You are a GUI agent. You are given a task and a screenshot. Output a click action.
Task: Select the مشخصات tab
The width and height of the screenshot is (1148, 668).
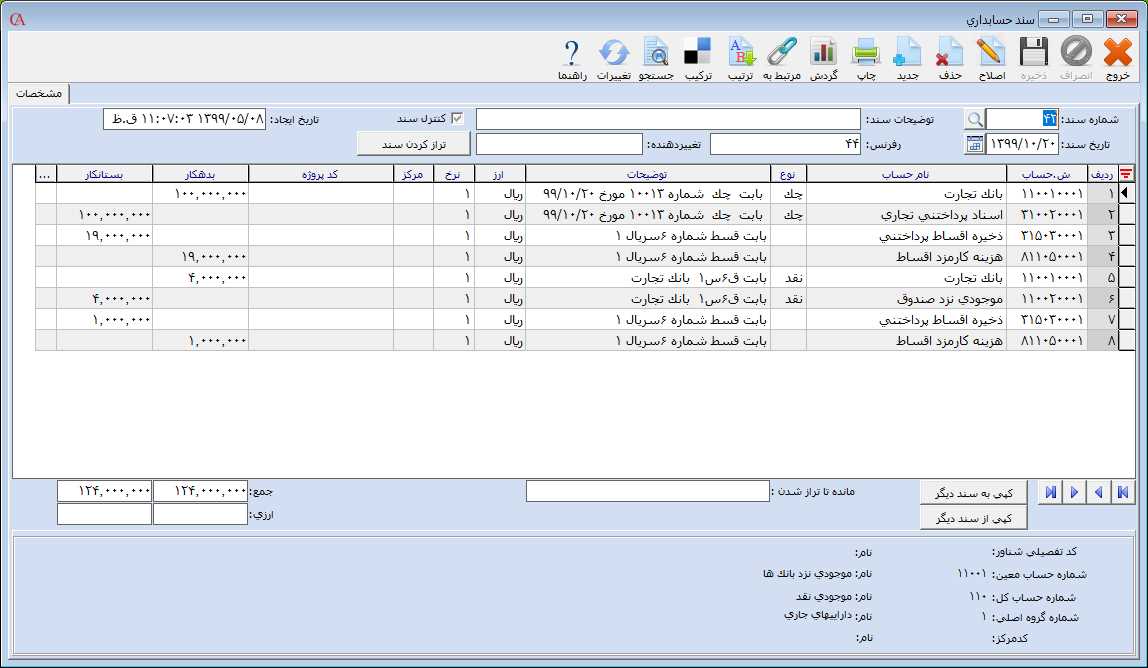39,93
